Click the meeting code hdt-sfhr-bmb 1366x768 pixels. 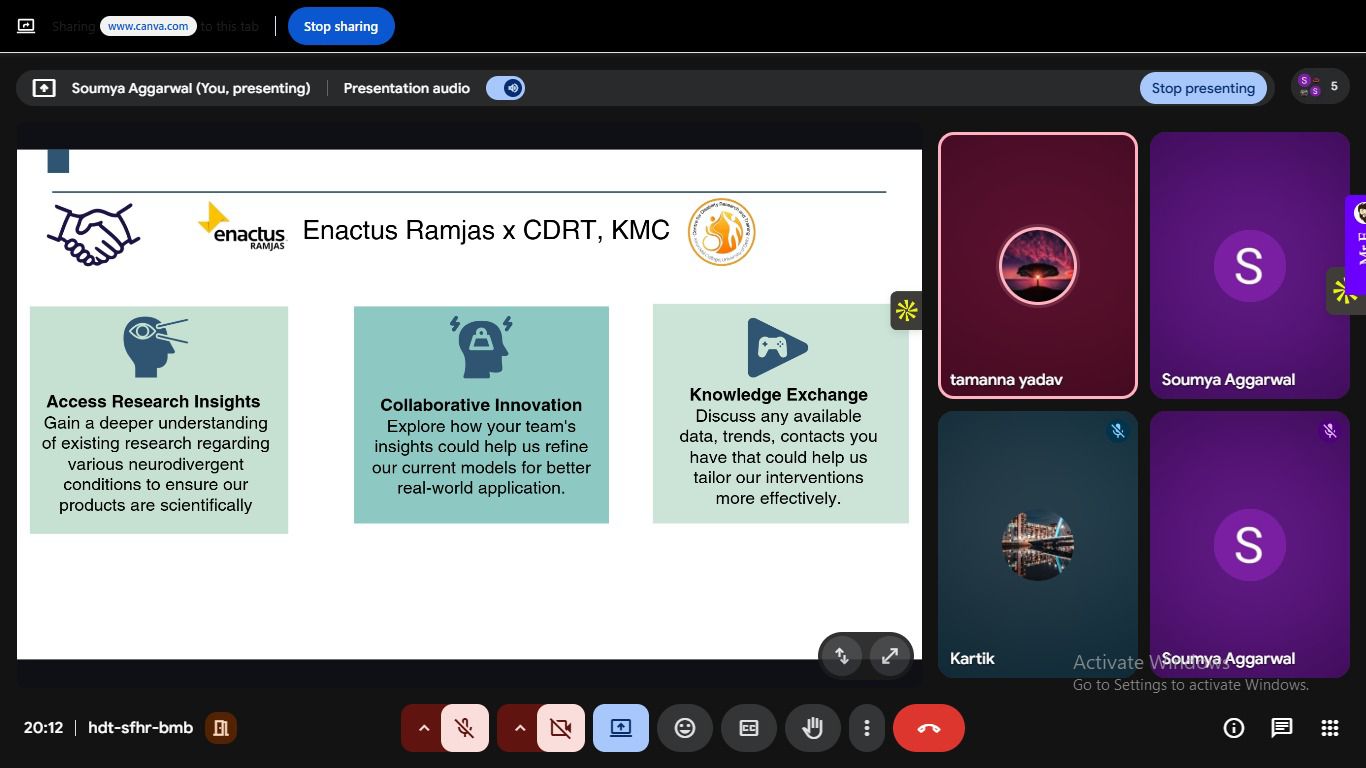coord(140,728)
